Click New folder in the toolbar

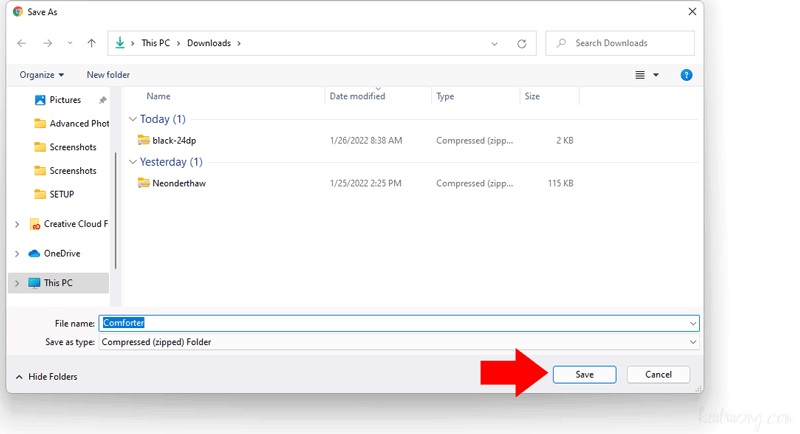click(x=108, y=75)
